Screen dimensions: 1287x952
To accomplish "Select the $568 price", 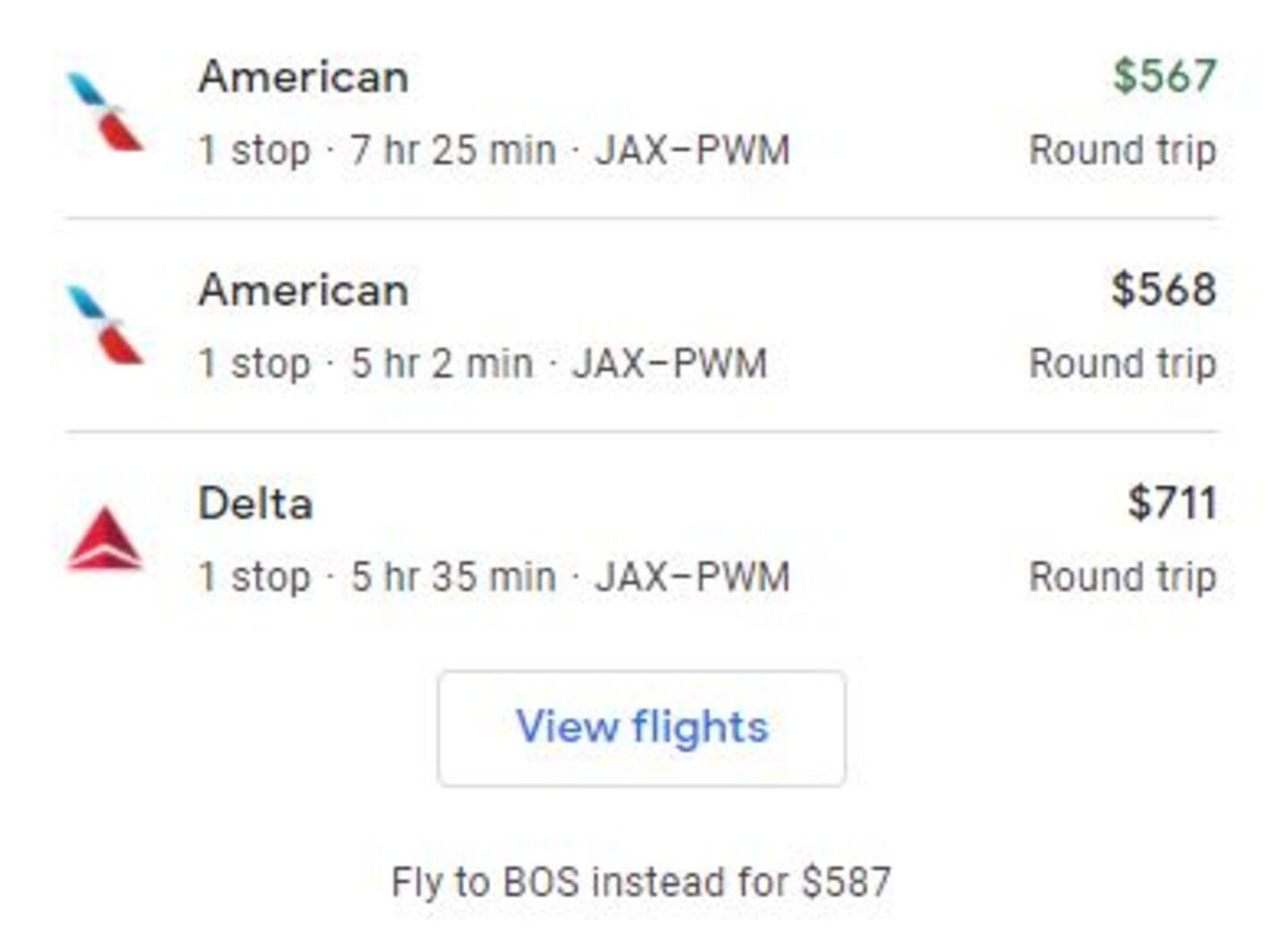I will 1163,290.
